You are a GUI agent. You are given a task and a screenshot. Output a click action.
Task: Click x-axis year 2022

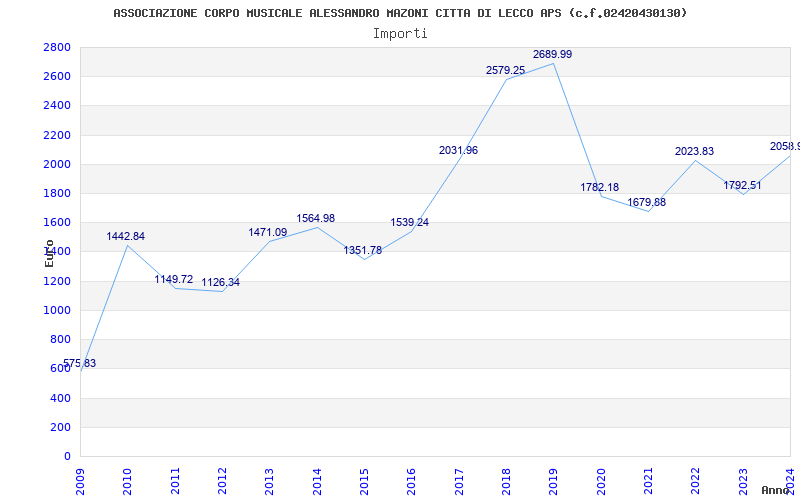(x=695, y=481)
